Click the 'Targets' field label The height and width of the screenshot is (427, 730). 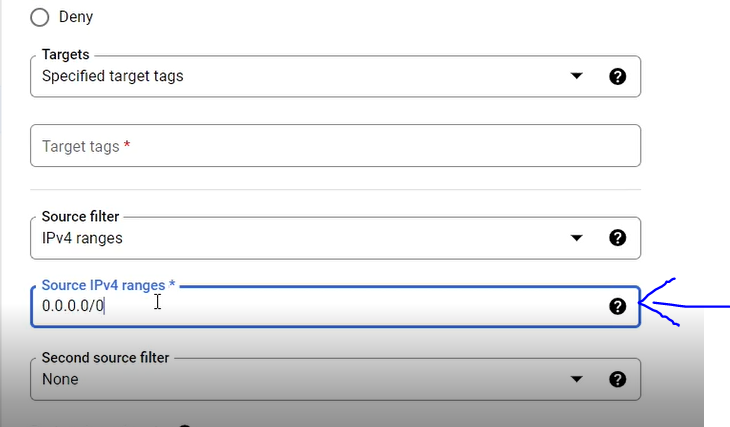click(65, 54)
